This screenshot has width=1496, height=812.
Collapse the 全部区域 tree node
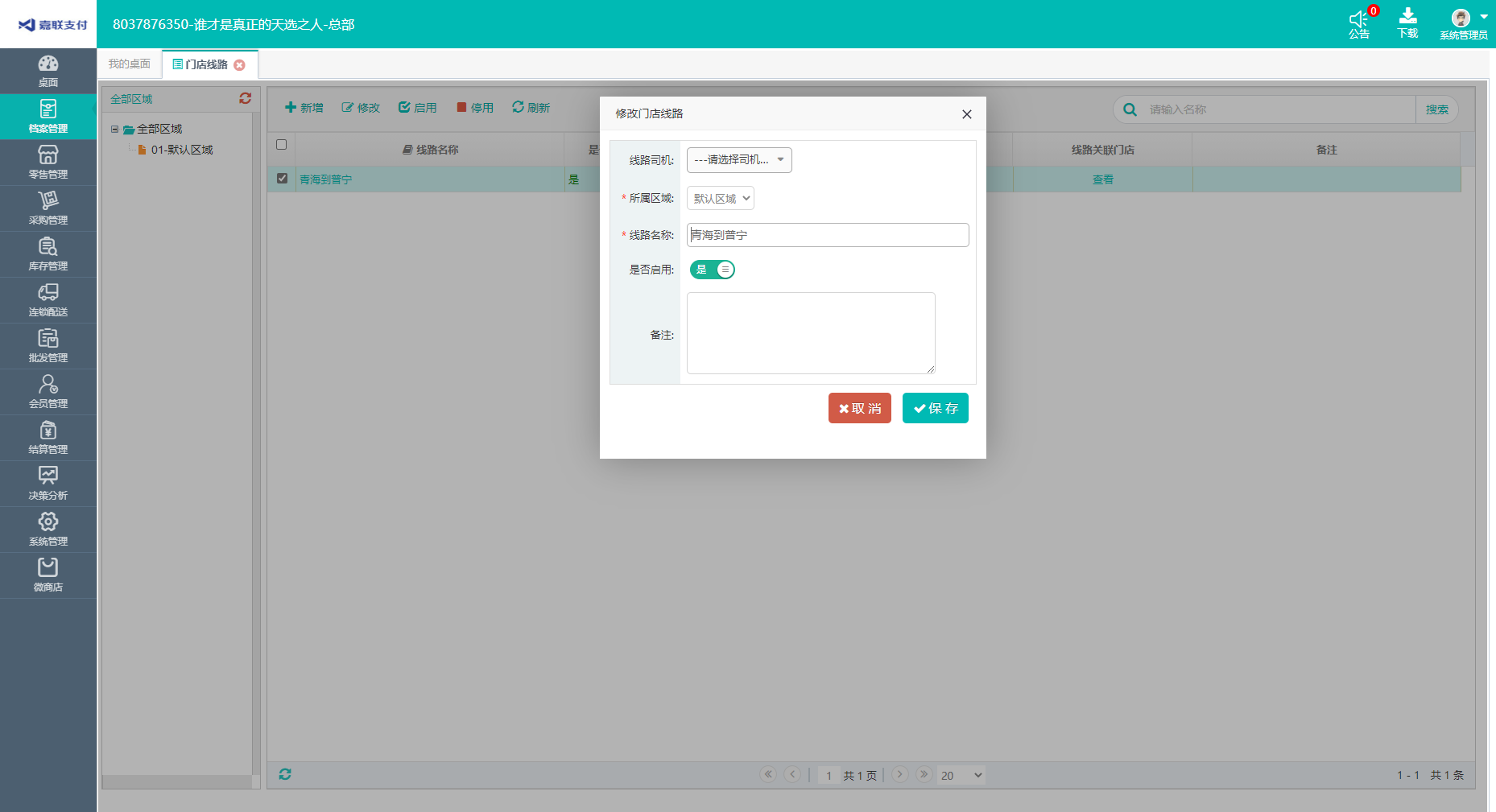[x=114, y=129]
